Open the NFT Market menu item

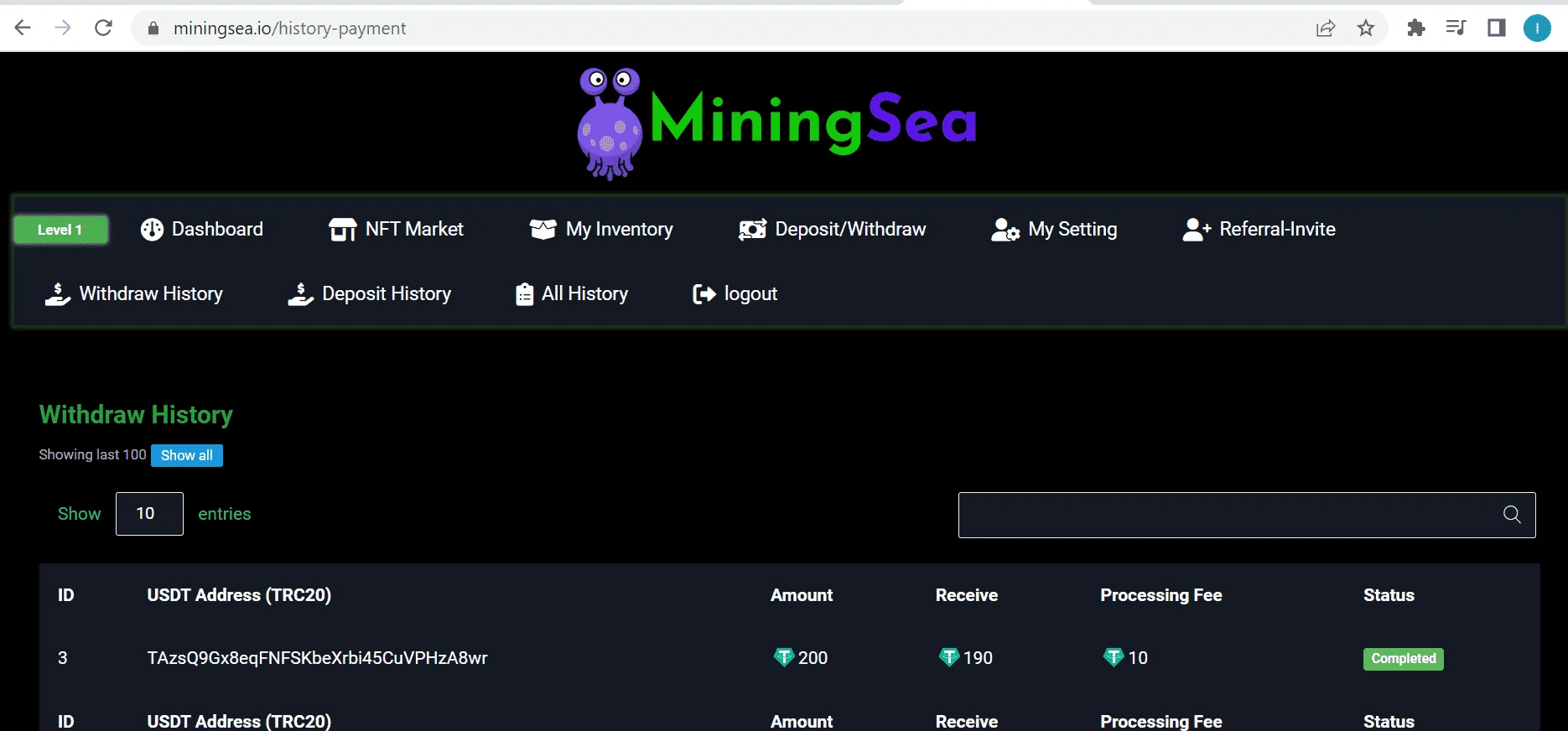pyautogui.click(x=396, y=230)
